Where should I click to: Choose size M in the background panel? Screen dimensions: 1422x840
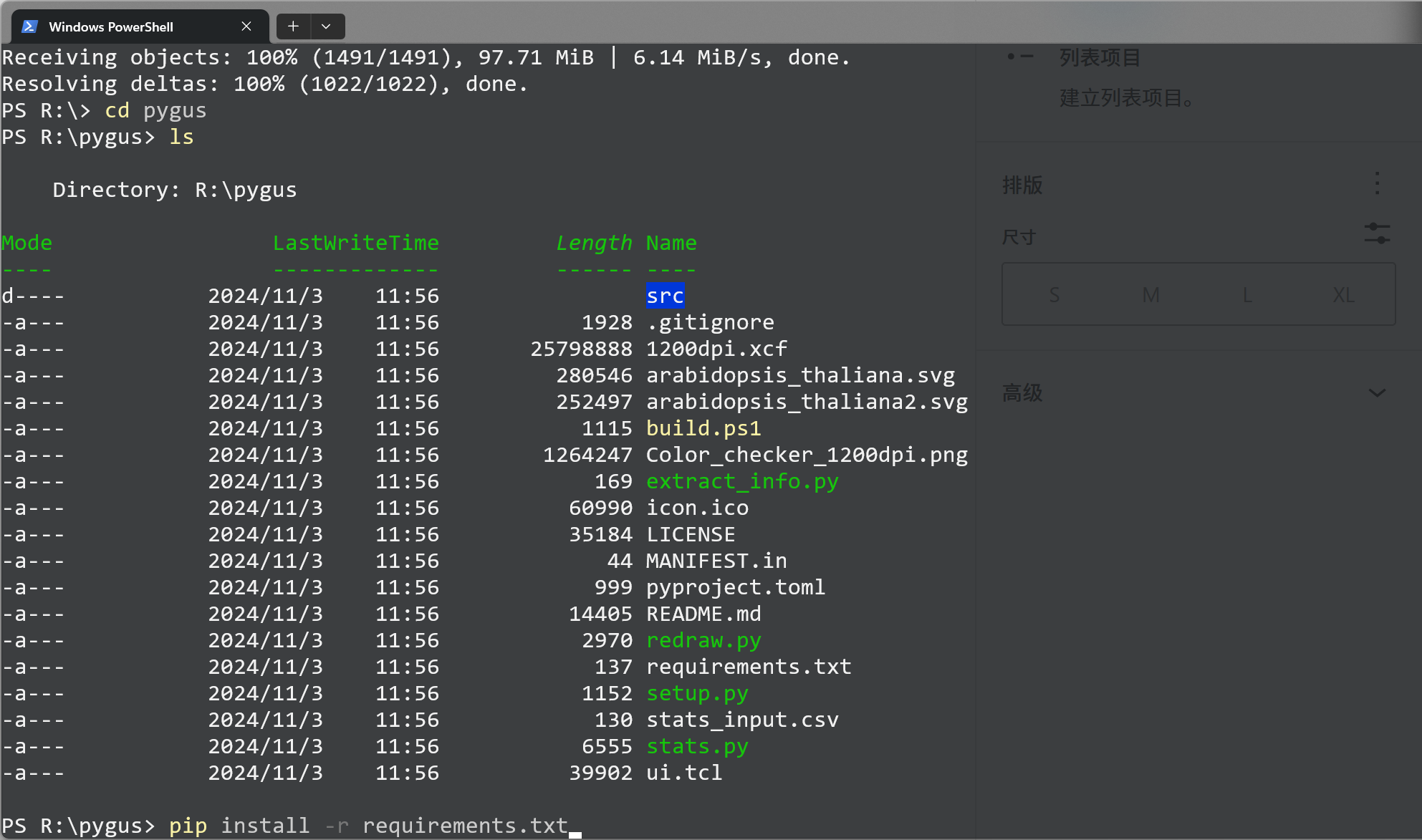coord(1150,295)
